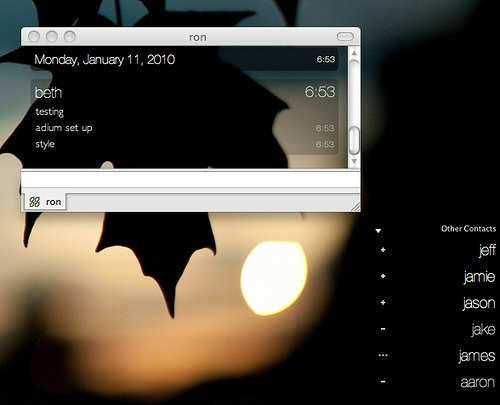Click the 6:53 timestamp beside 'style'
The height and width of the screenshot is (405, 500).
tap(325, 144)
